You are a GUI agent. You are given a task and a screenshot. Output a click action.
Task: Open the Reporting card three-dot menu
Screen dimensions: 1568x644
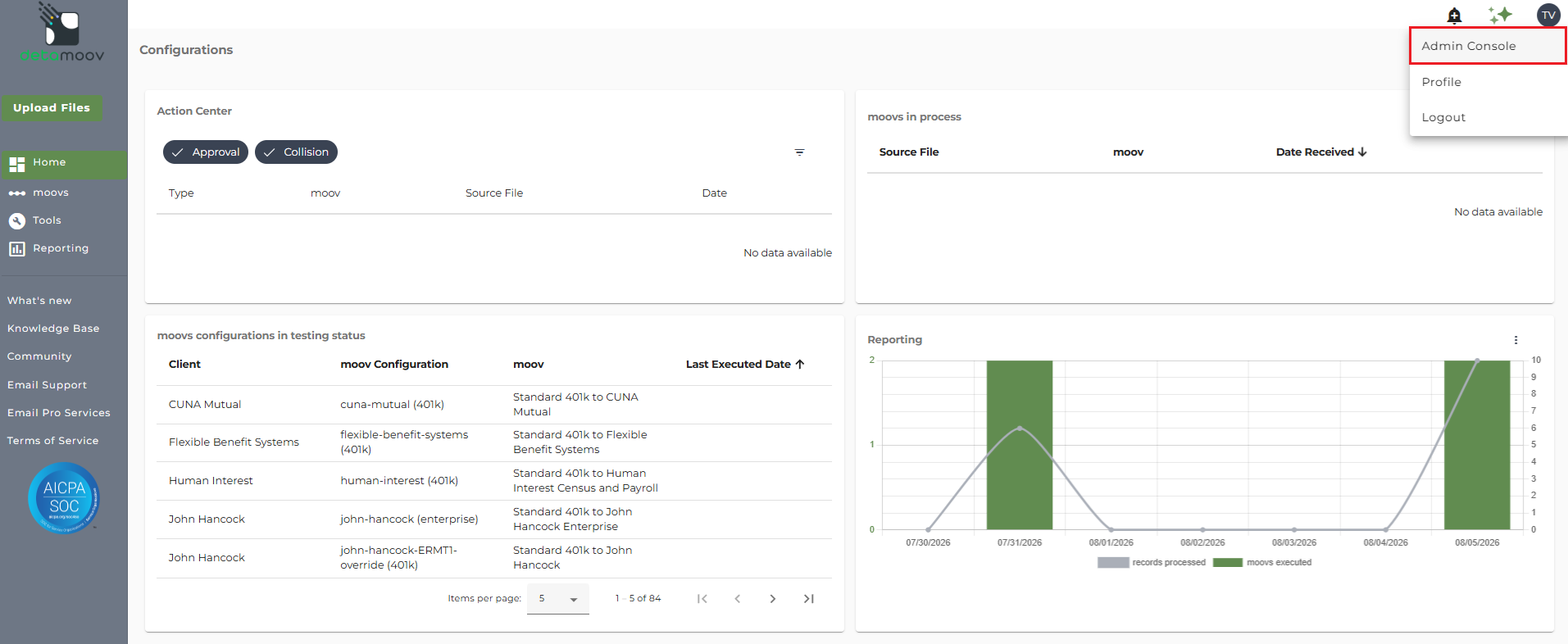(x=1516, y=340)
